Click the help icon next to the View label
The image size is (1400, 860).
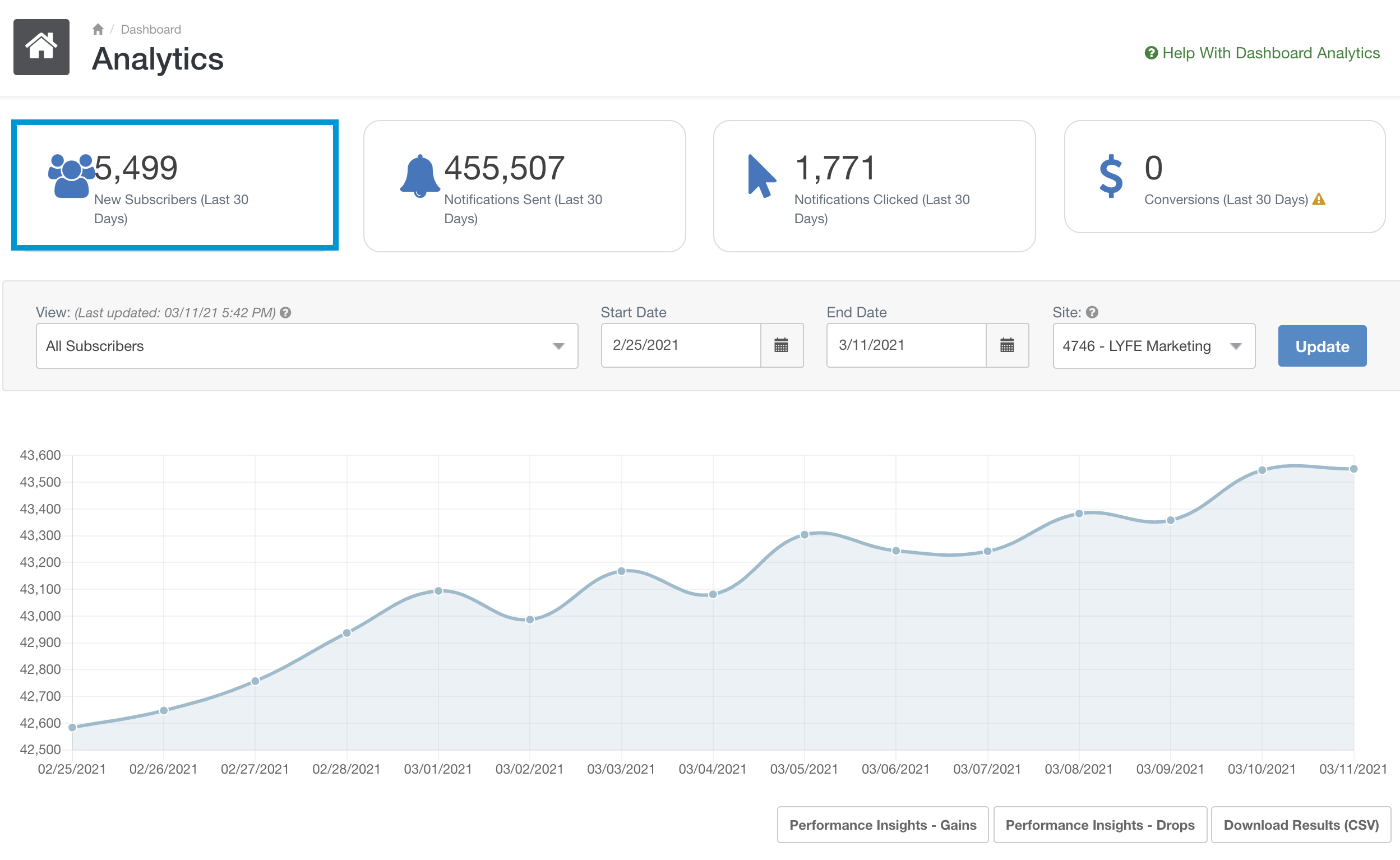[x=285, y=312]
